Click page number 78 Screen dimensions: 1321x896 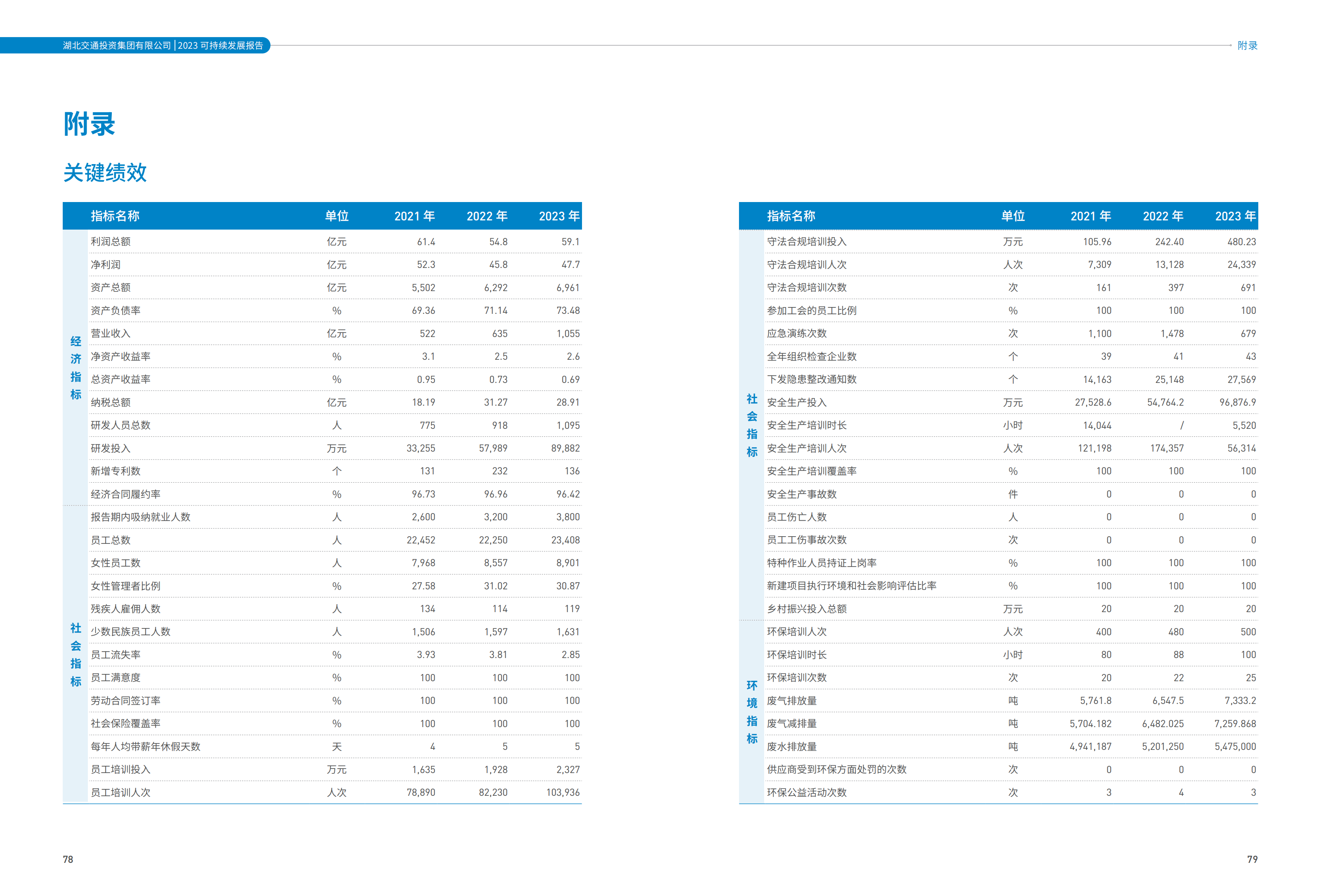pyautogui.click(x=68, y=860)
